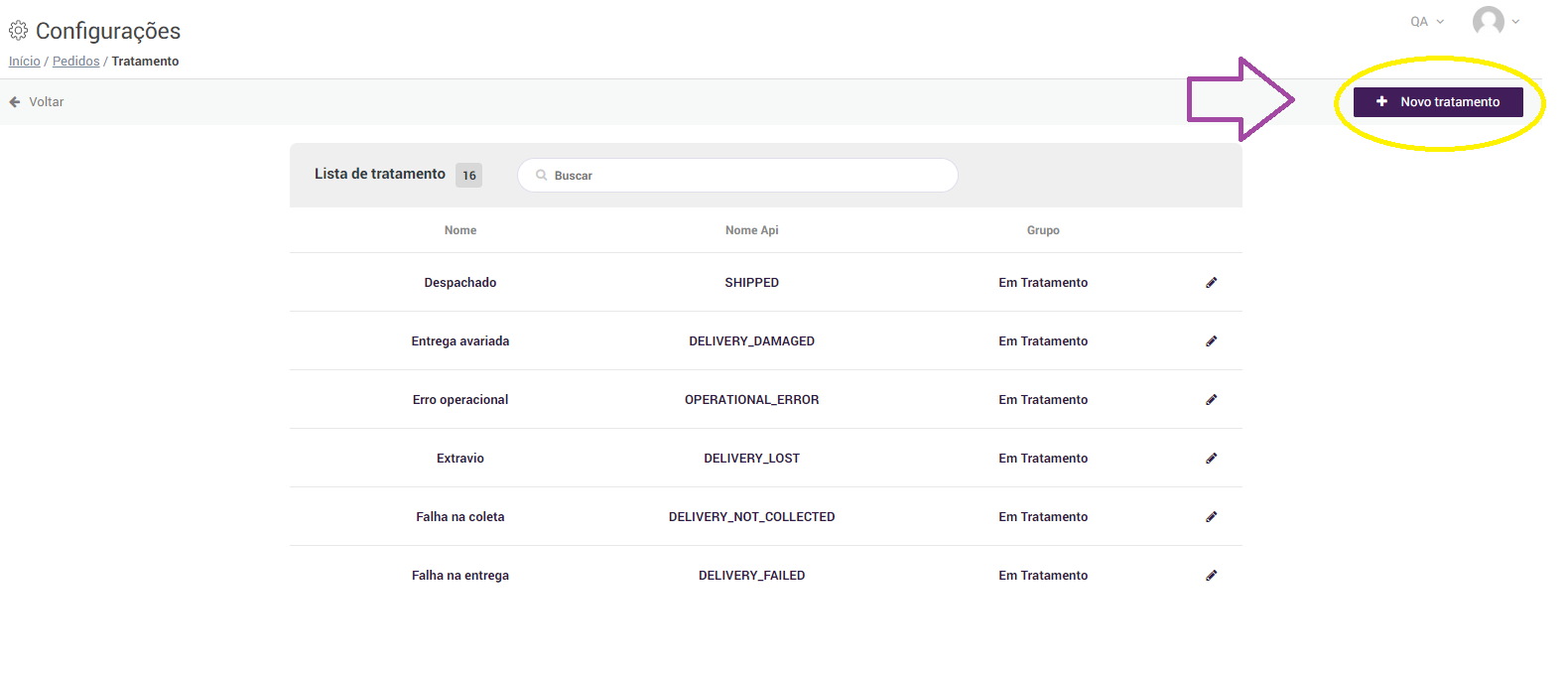Click the DELIVERY_LOST cell
The width and height of the screenshot is (1568, 673).
coord(752,459)
